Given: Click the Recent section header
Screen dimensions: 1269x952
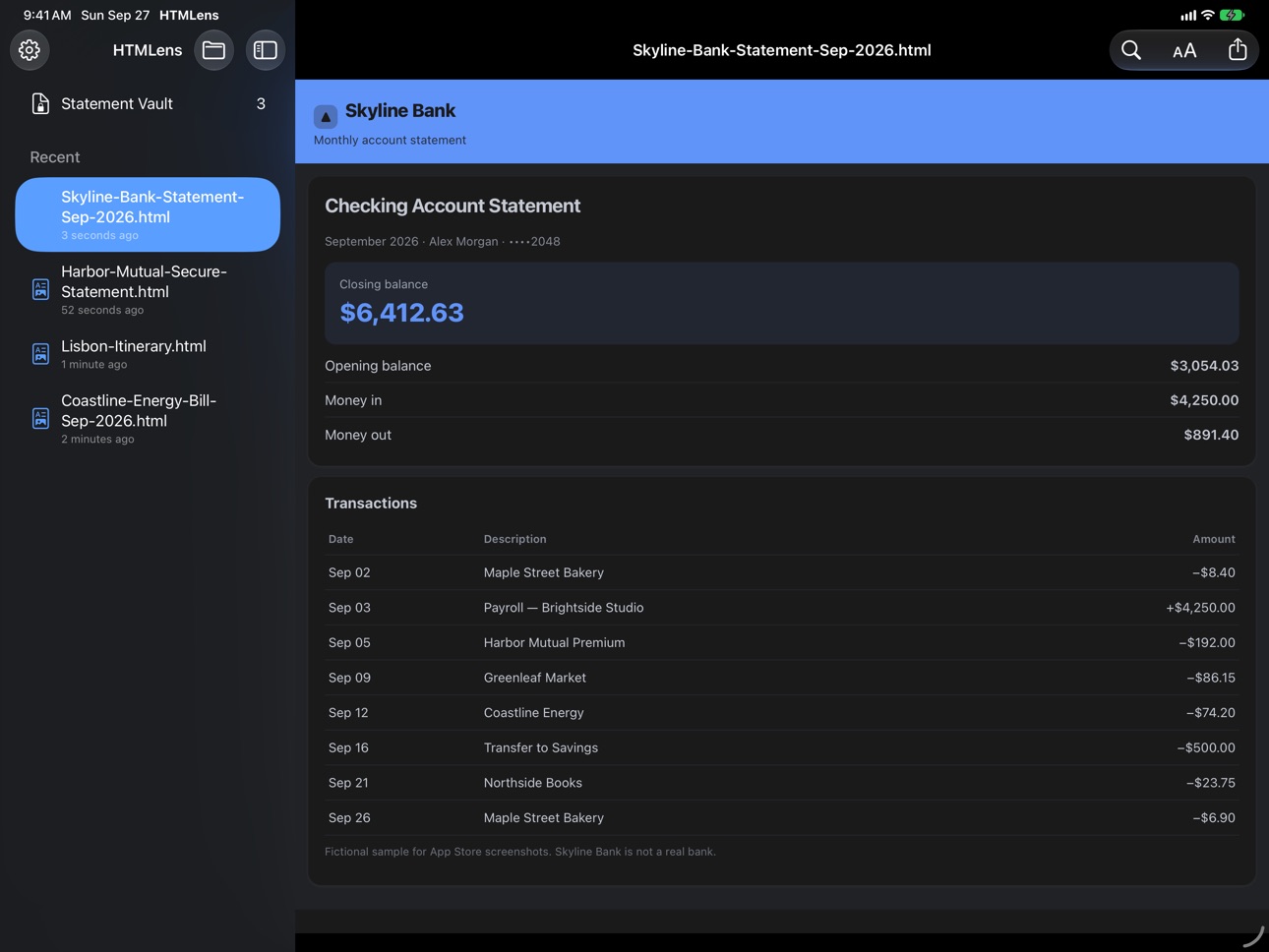Looking at the screenshot, I should pyautogui.click(x=55, y=157).
